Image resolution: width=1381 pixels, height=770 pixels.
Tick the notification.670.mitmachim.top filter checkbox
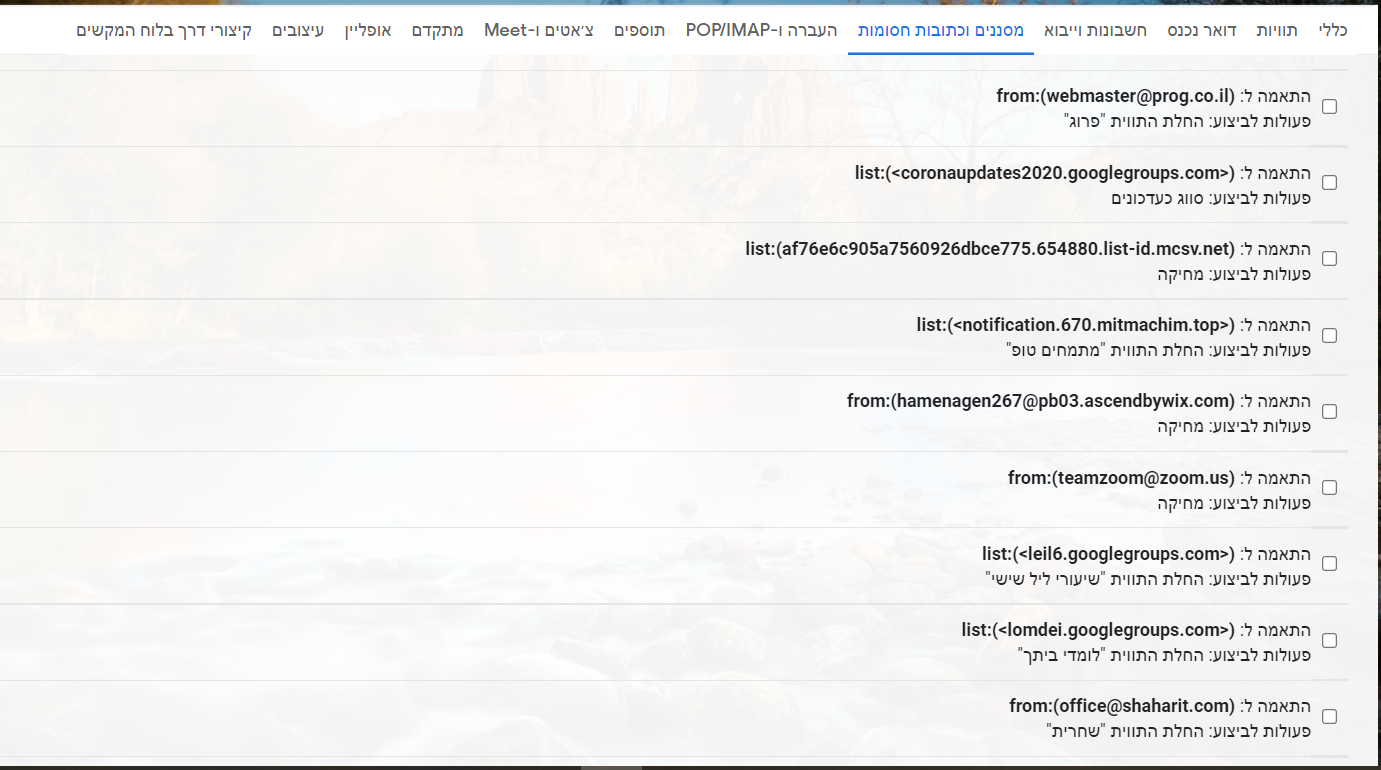click(1329, 336)
